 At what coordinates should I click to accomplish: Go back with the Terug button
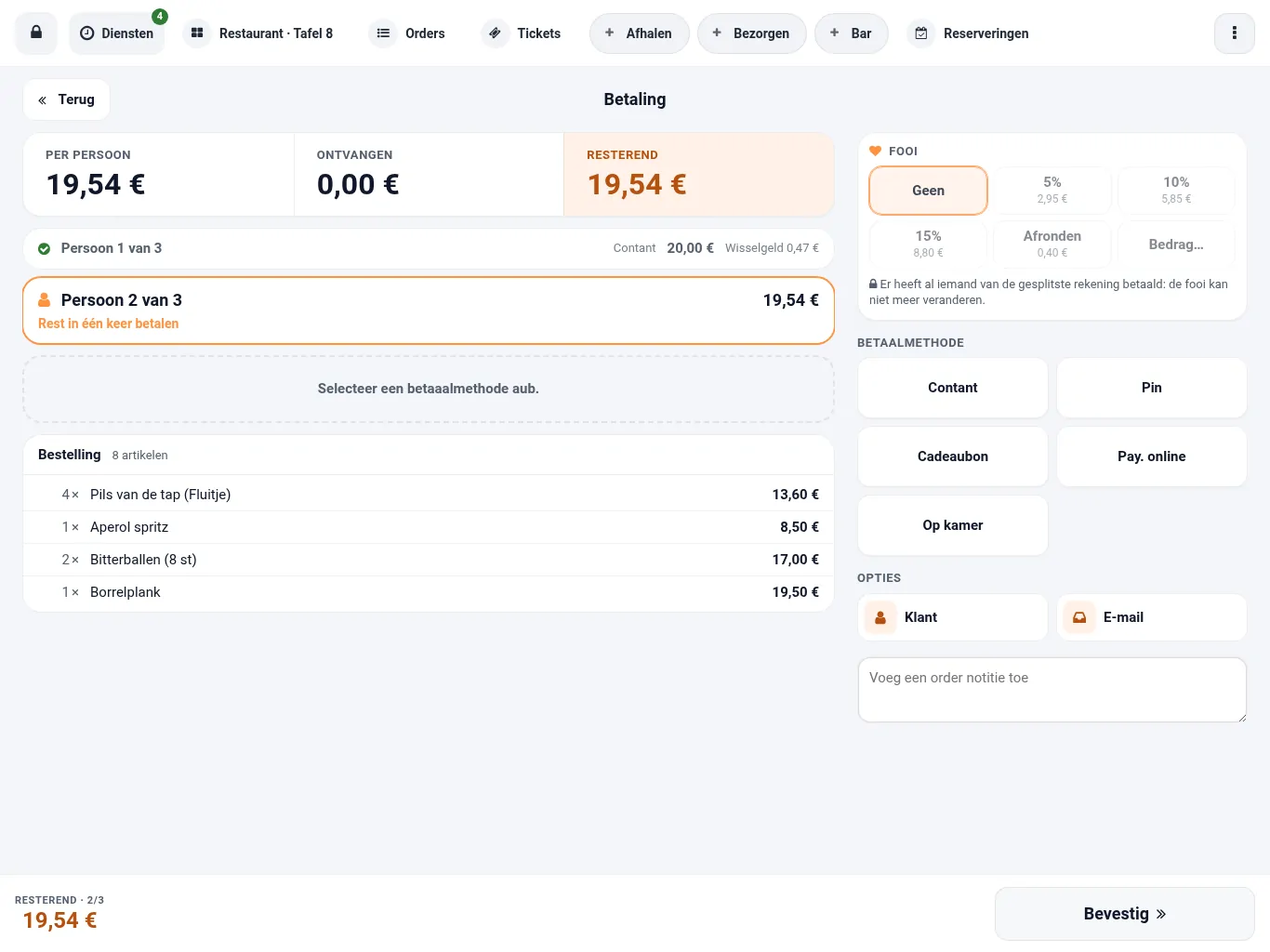[67, 99]
